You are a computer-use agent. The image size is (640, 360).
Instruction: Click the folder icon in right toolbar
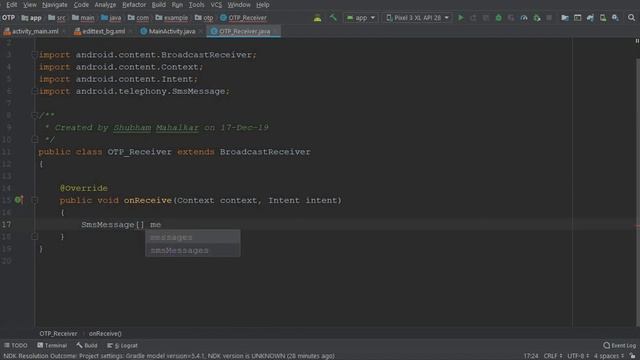click(565, 18)
